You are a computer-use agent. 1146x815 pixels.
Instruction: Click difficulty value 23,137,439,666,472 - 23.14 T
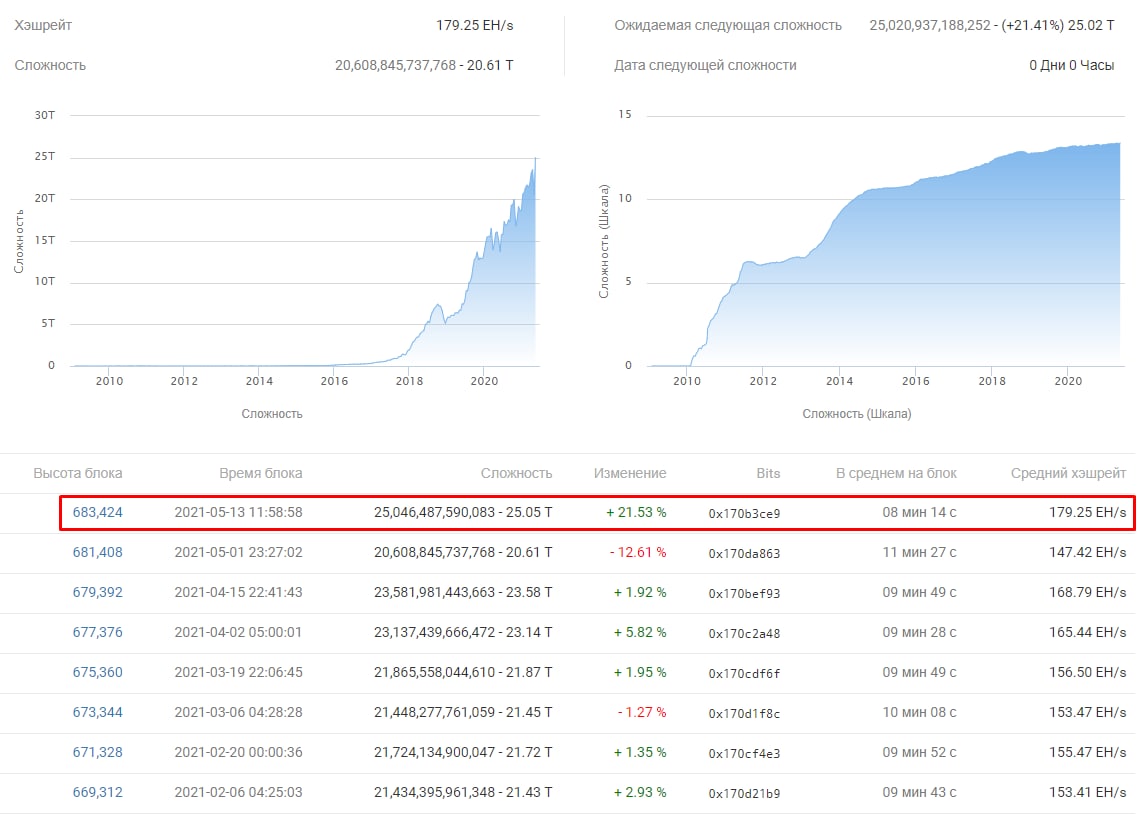463,632
